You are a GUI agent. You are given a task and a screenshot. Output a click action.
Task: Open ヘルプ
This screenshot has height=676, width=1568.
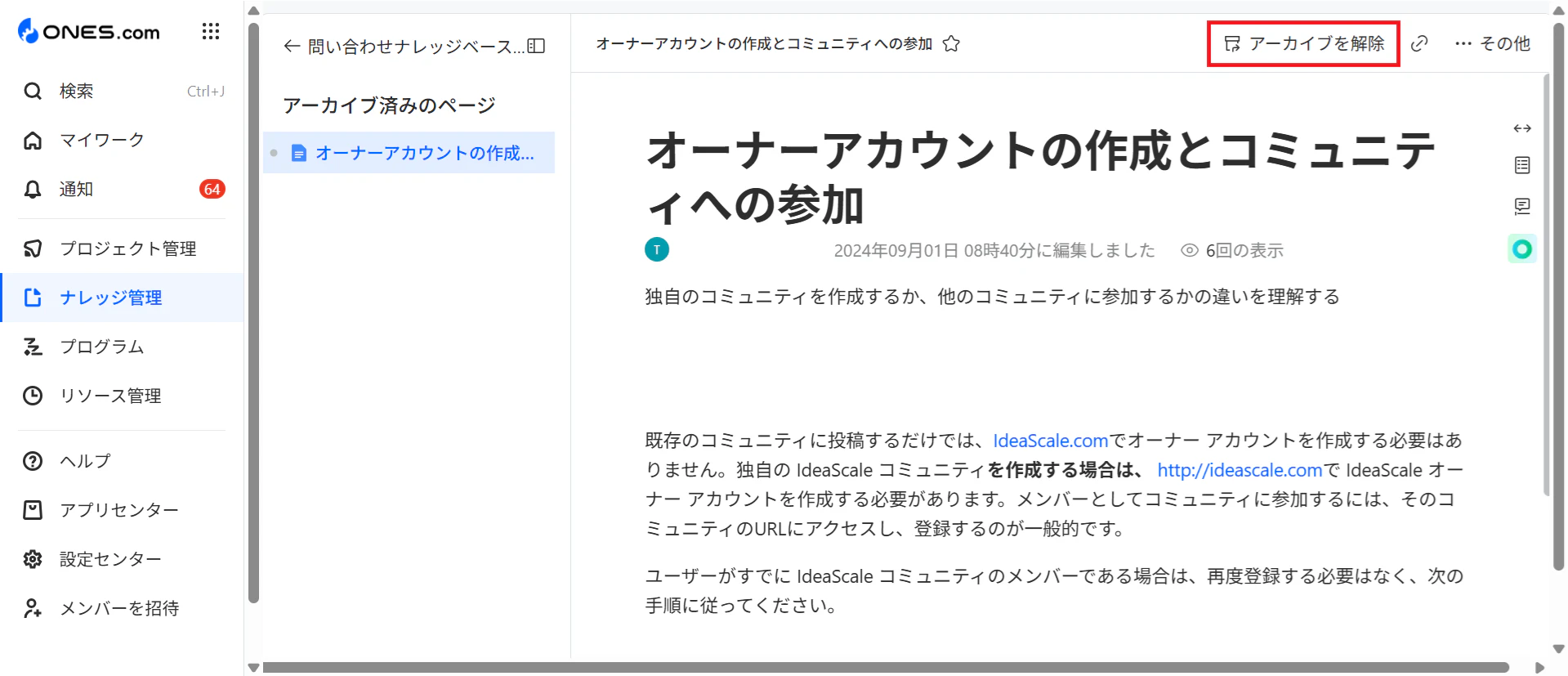(123, 461)
